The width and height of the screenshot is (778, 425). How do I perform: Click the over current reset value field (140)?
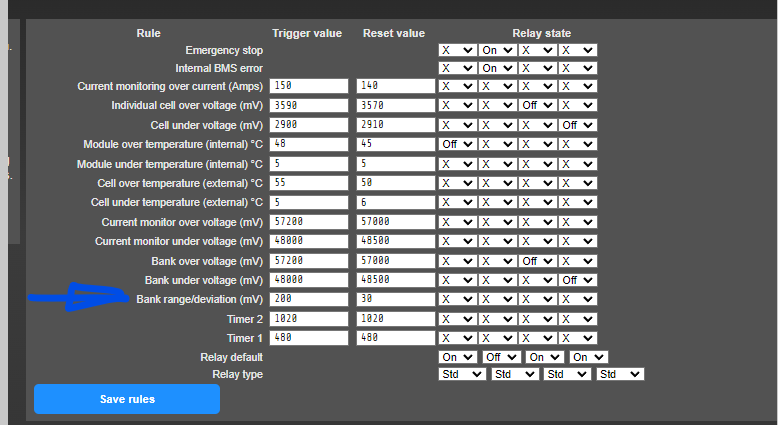[x=396, y=86]
